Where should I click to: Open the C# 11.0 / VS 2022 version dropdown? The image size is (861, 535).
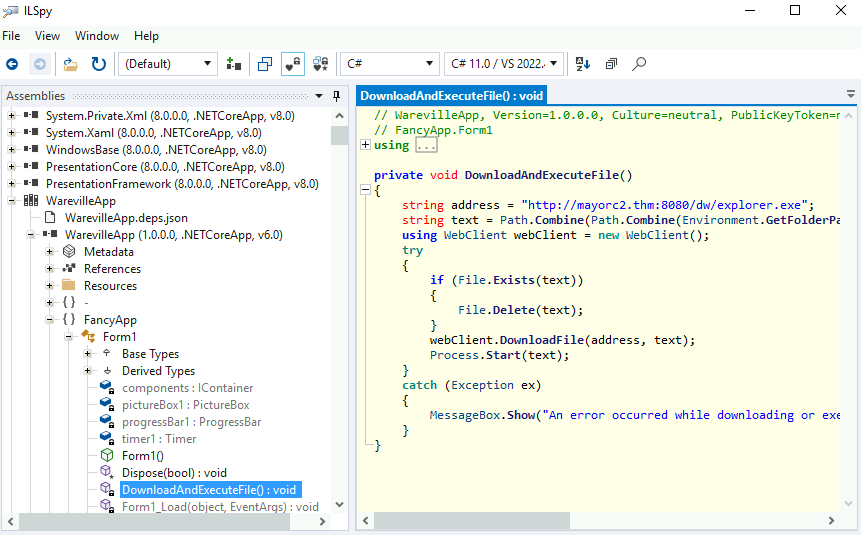[x=504, y=64]
